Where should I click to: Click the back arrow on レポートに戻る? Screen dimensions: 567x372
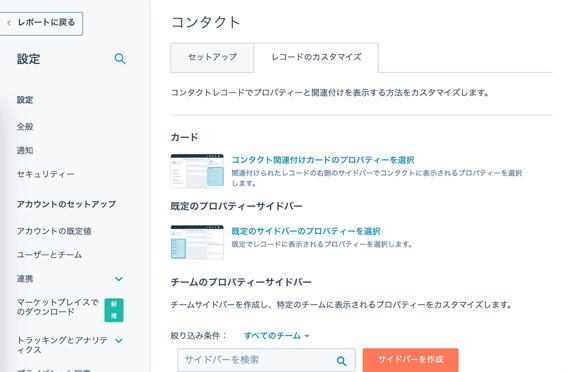click(9, 23)
